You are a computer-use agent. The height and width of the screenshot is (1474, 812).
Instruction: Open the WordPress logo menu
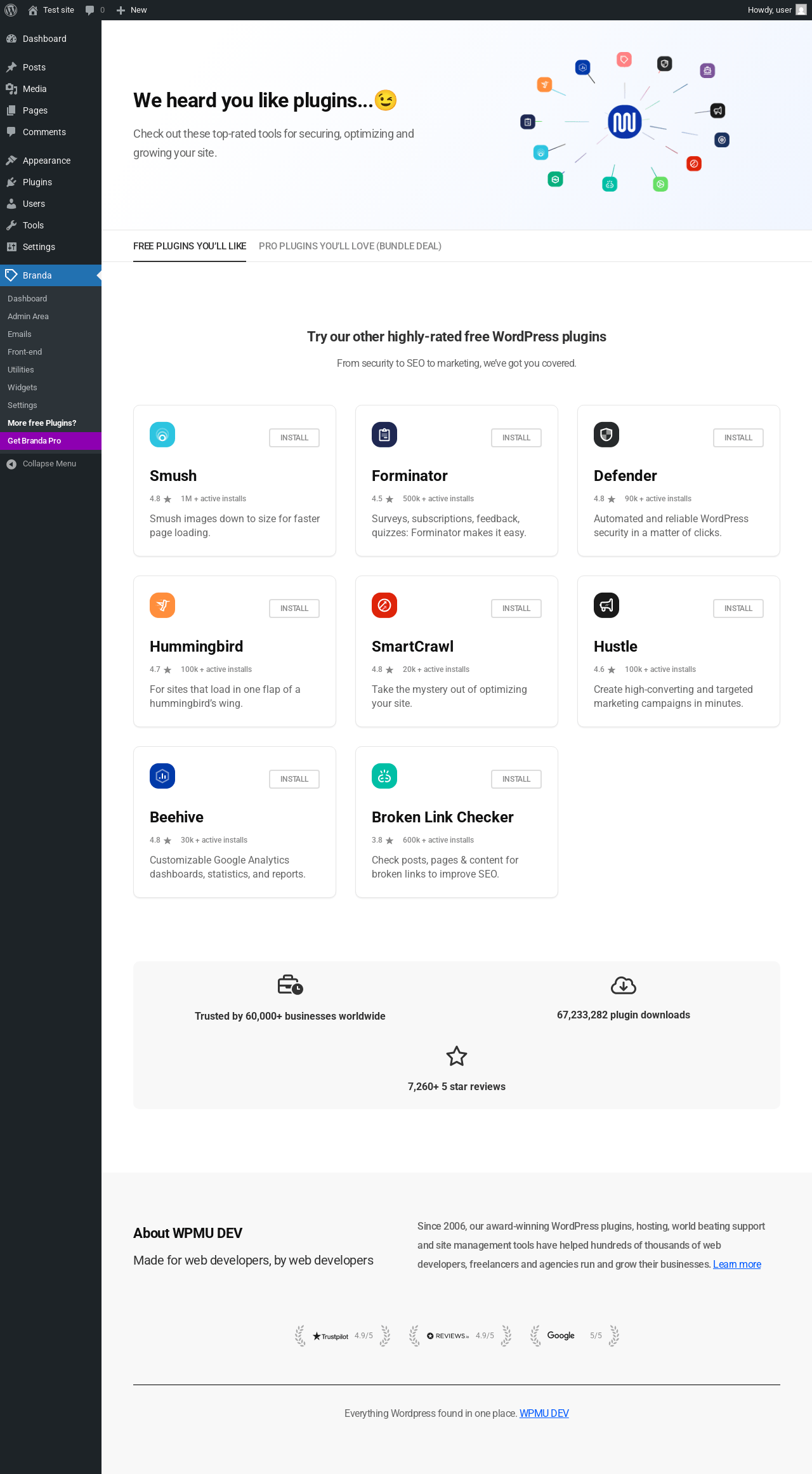click(x=11, y=10)
